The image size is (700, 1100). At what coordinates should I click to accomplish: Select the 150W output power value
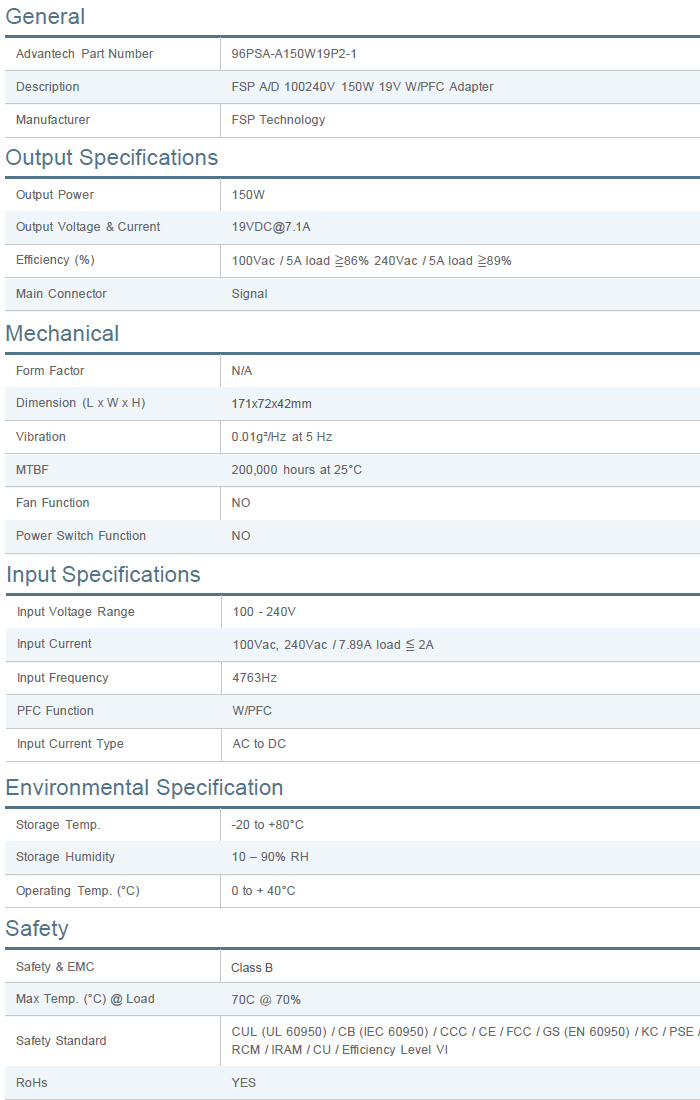pos(248,195)
